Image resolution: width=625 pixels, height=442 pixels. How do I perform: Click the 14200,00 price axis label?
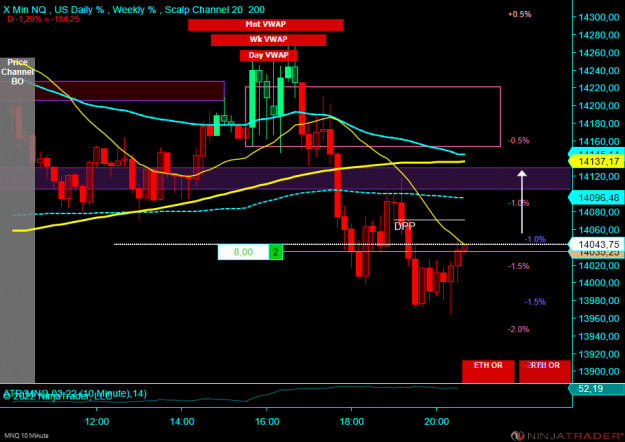[599, 106]
